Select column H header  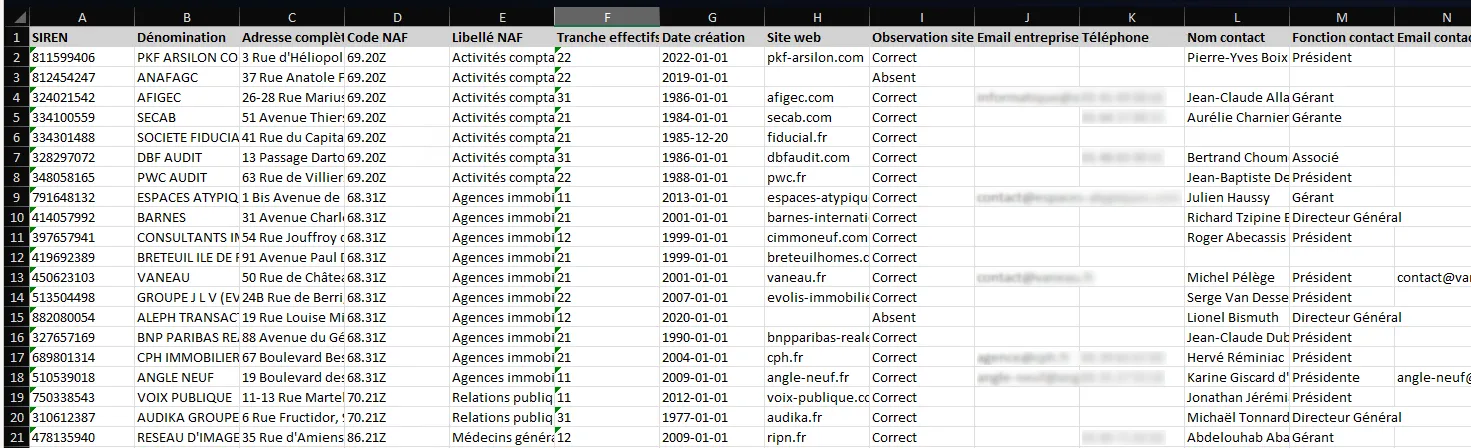[x=817, y=17]
